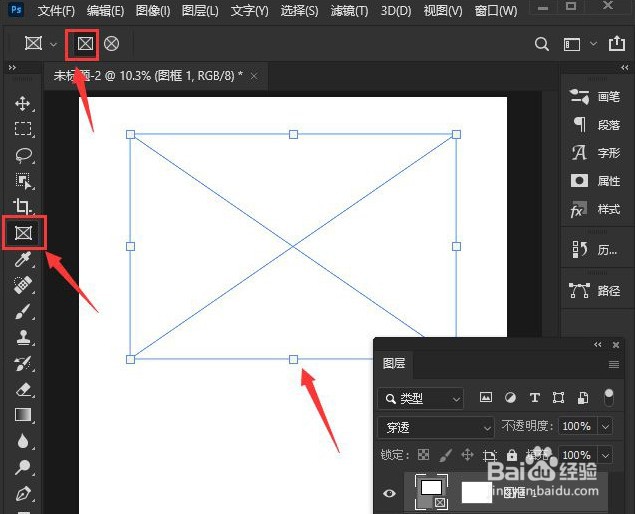This screenshot has width=635, height=514.
Task: Toggle pixel layer filter
Action: coord(486,398)
